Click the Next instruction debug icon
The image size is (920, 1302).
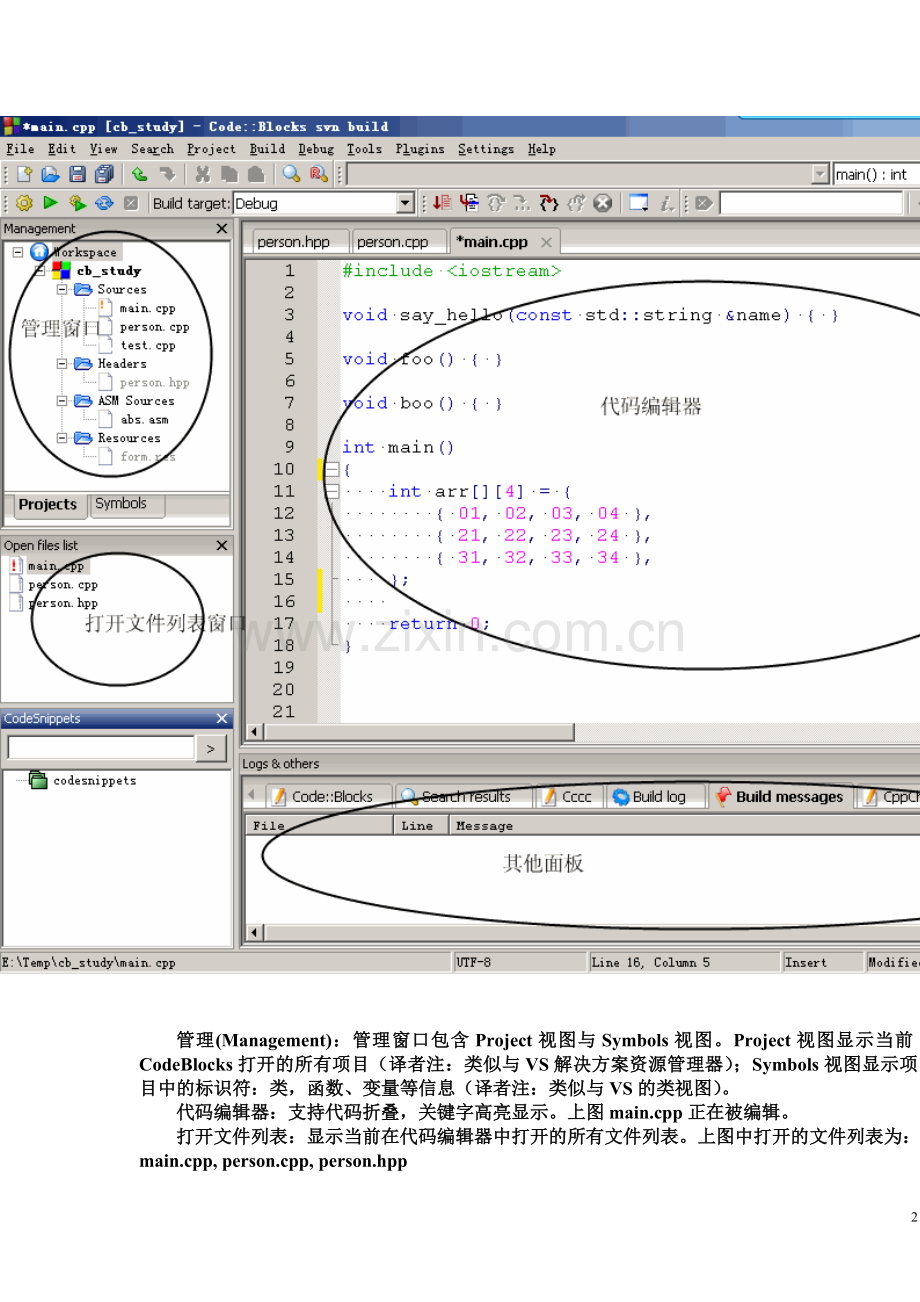tap(522, 203)
